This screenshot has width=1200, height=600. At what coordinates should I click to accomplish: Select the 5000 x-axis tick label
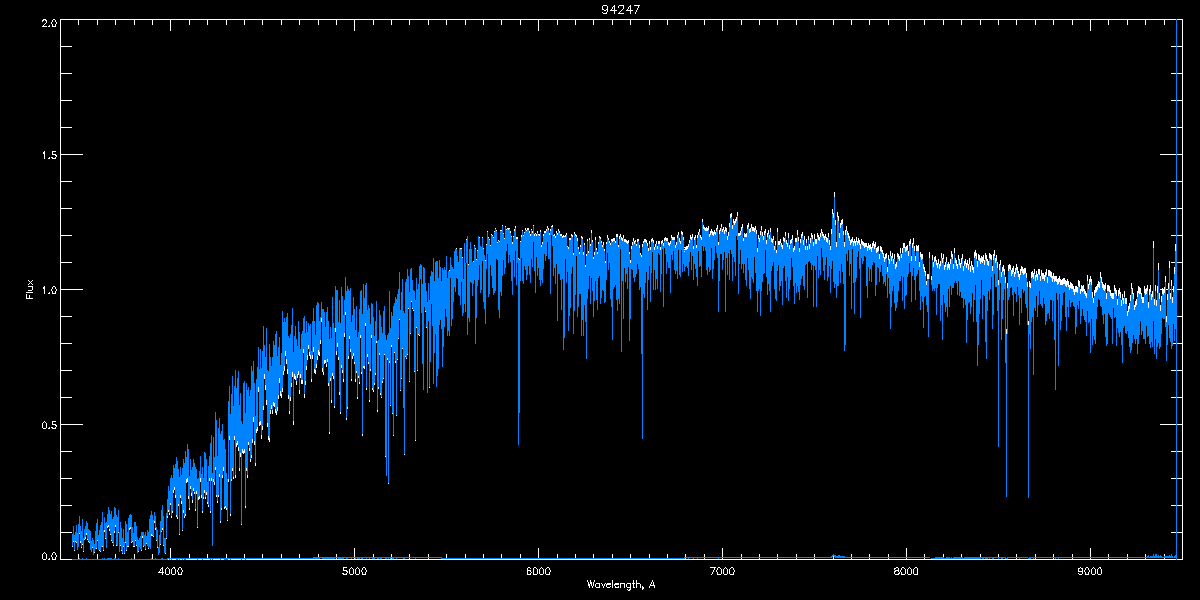[354, 572]
